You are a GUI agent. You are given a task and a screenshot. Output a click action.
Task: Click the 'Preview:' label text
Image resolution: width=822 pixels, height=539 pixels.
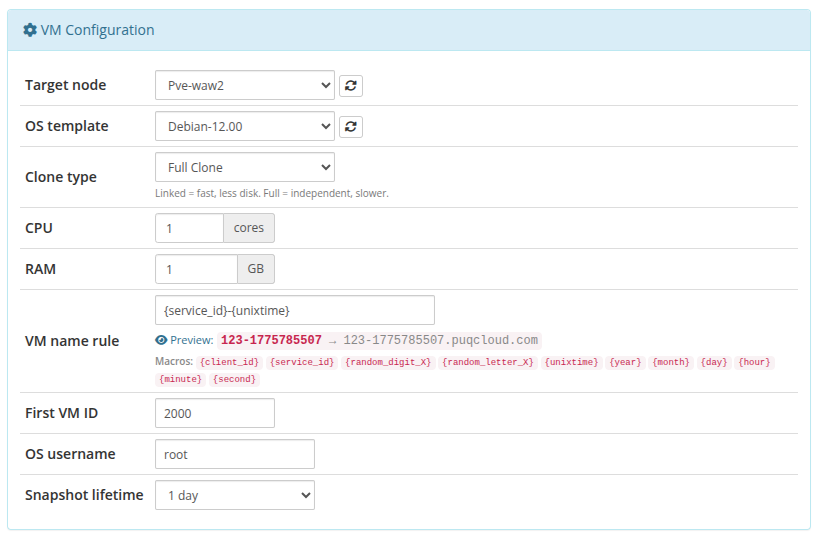192,340
